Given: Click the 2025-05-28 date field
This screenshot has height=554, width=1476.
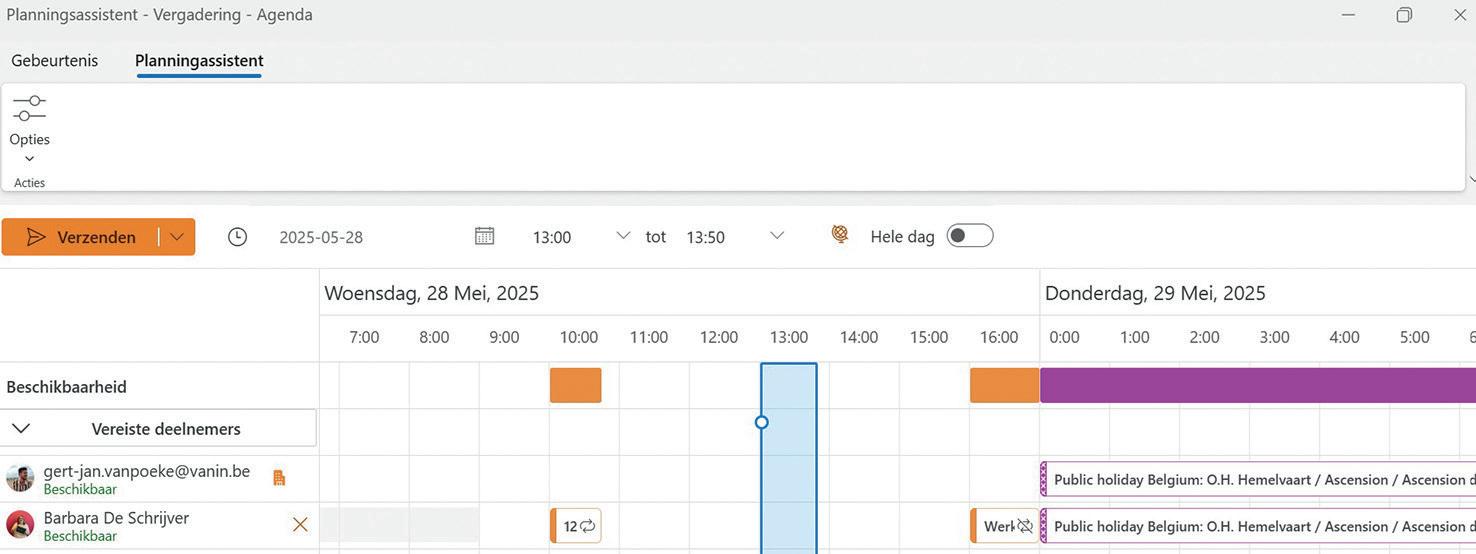Looking at the screenshot, I should (x=322, y=237).
